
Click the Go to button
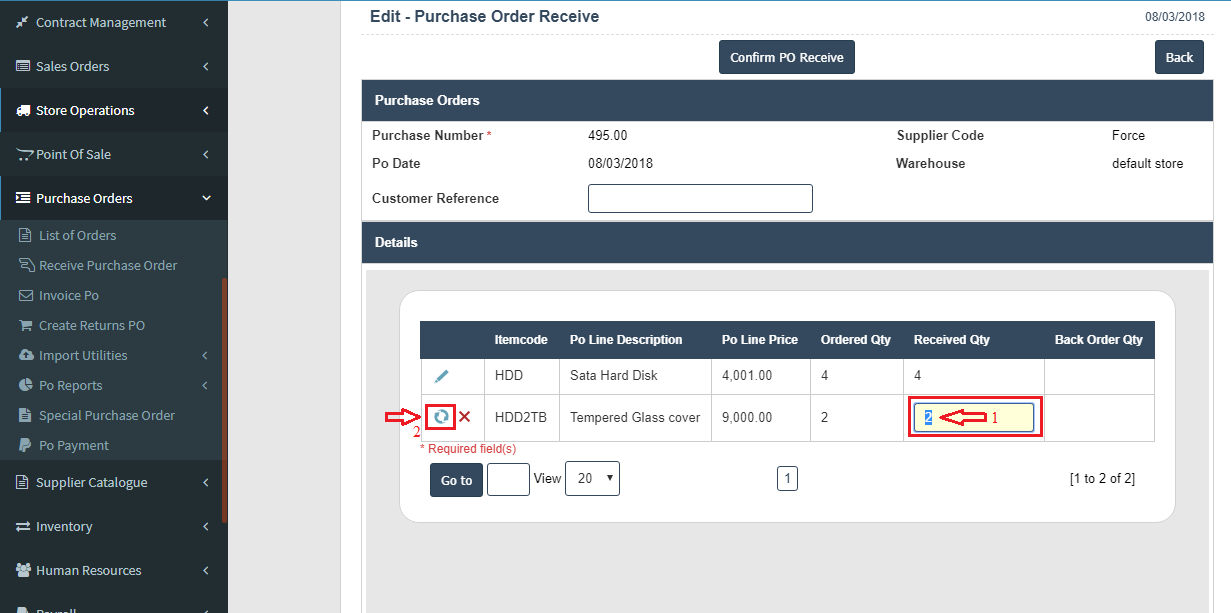pyautogui.click(x=456, y=480)
